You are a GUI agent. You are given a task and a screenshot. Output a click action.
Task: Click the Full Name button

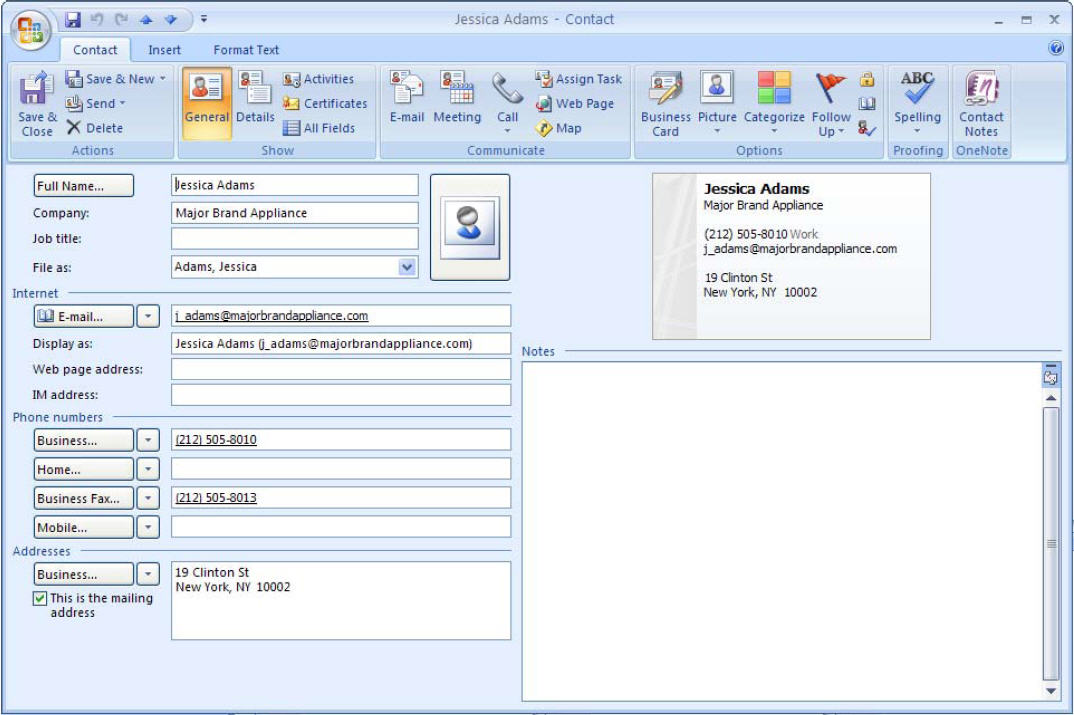click(83, 186)
